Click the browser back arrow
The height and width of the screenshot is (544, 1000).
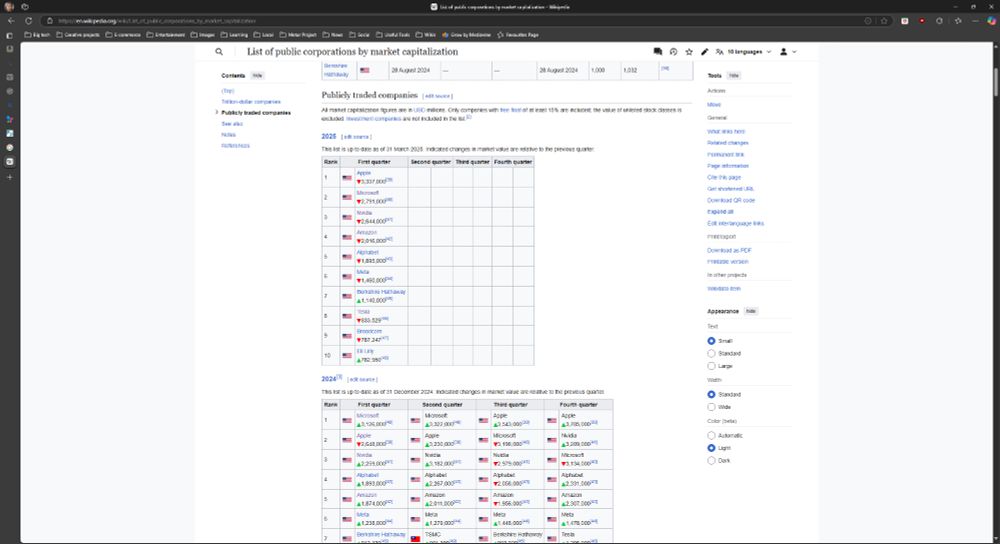coord(11,20)
